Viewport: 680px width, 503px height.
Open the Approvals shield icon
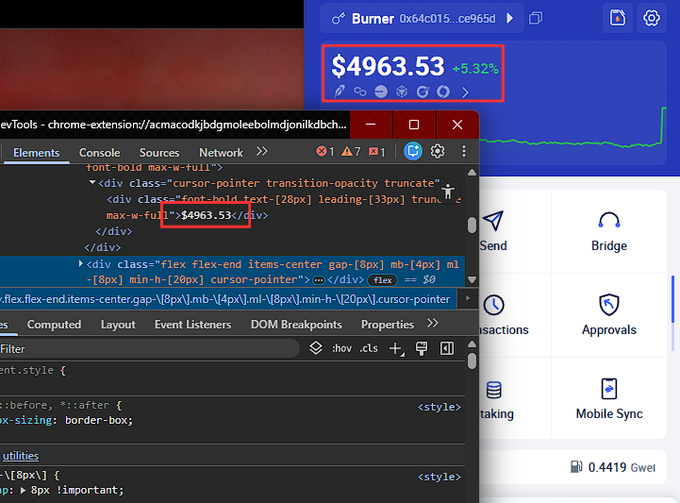coord(609,304)
